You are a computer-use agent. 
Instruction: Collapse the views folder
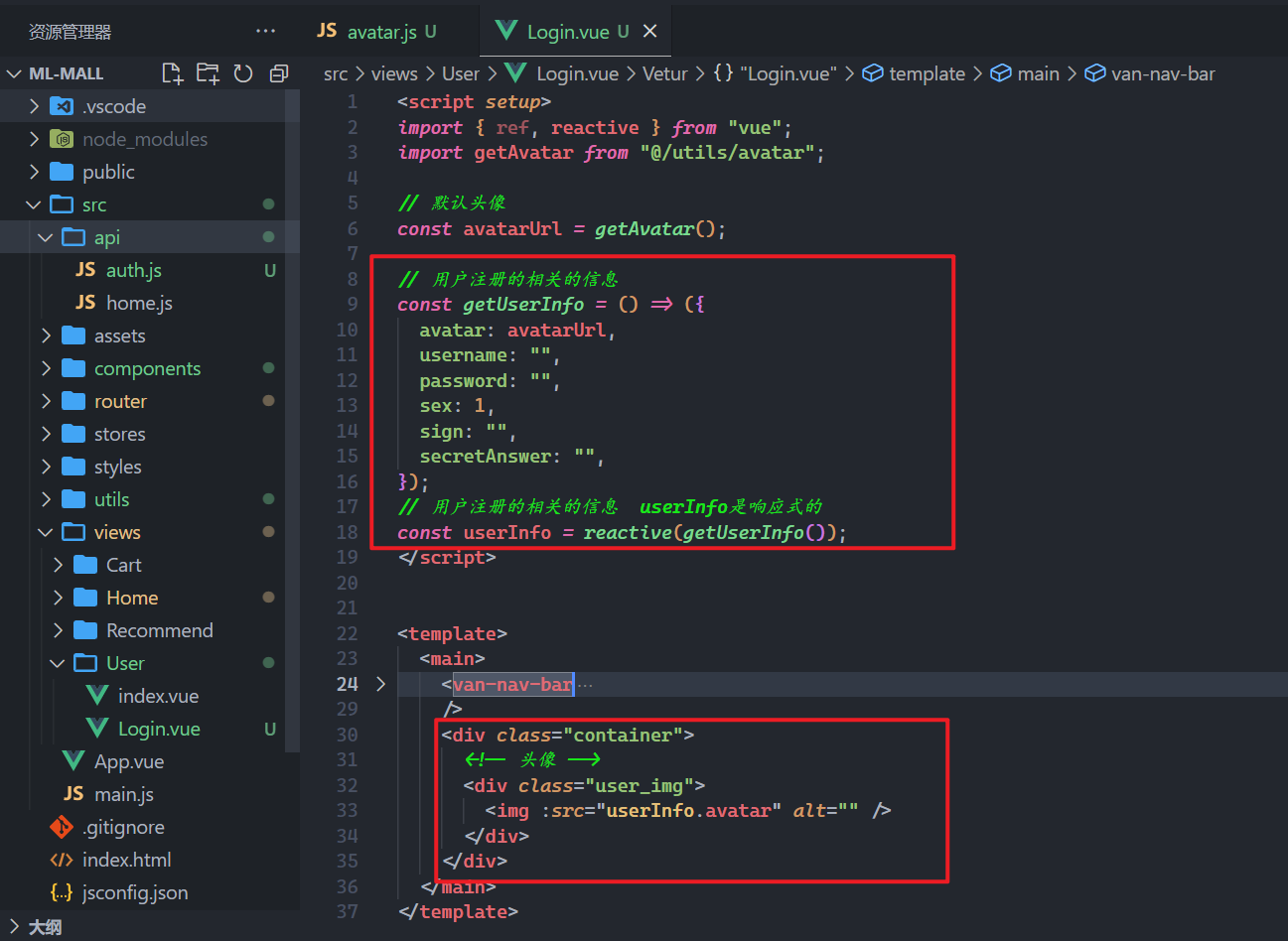point(46,532)
